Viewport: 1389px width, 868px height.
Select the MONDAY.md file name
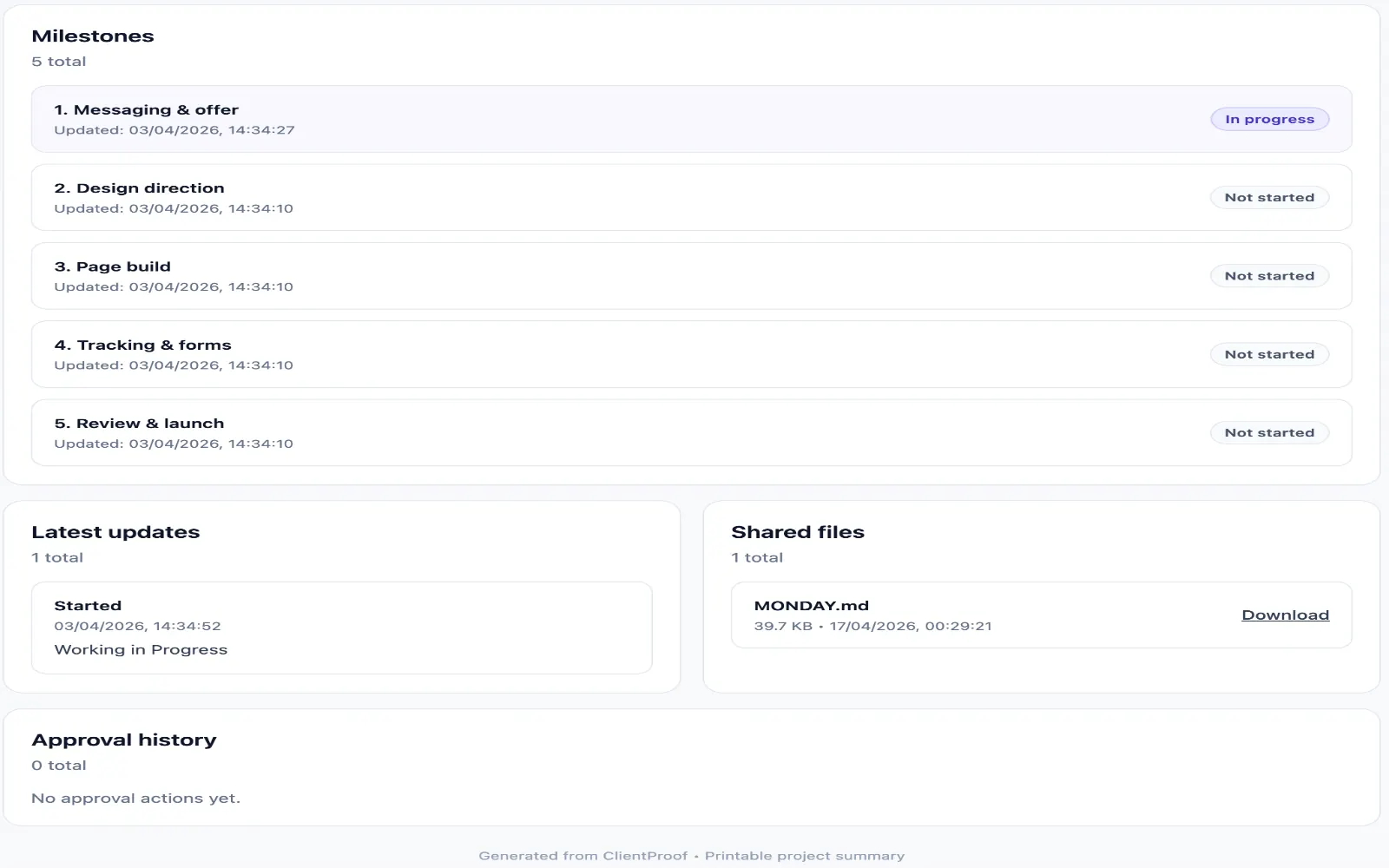click(811, 606)
